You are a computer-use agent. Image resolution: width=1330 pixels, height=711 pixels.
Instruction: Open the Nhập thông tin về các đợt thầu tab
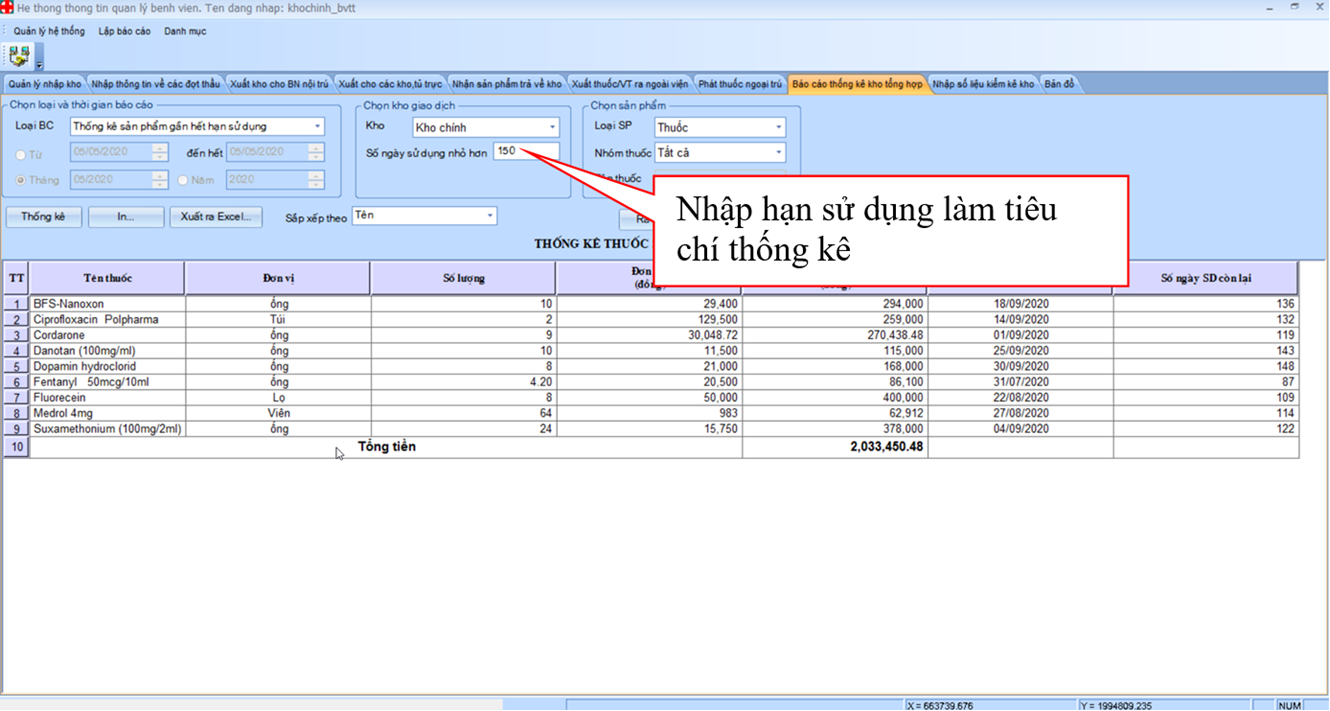(x=155, y=84)
